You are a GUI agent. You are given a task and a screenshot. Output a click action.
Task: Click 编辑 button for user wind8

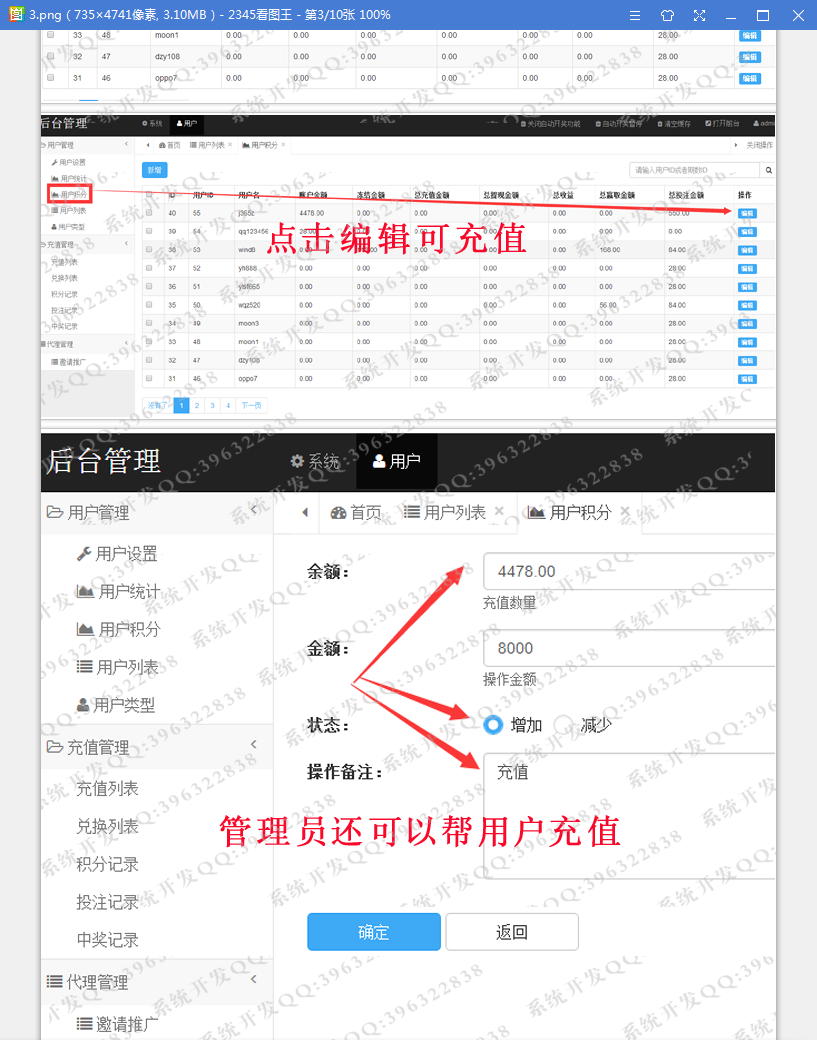click(x=747, y=250)
